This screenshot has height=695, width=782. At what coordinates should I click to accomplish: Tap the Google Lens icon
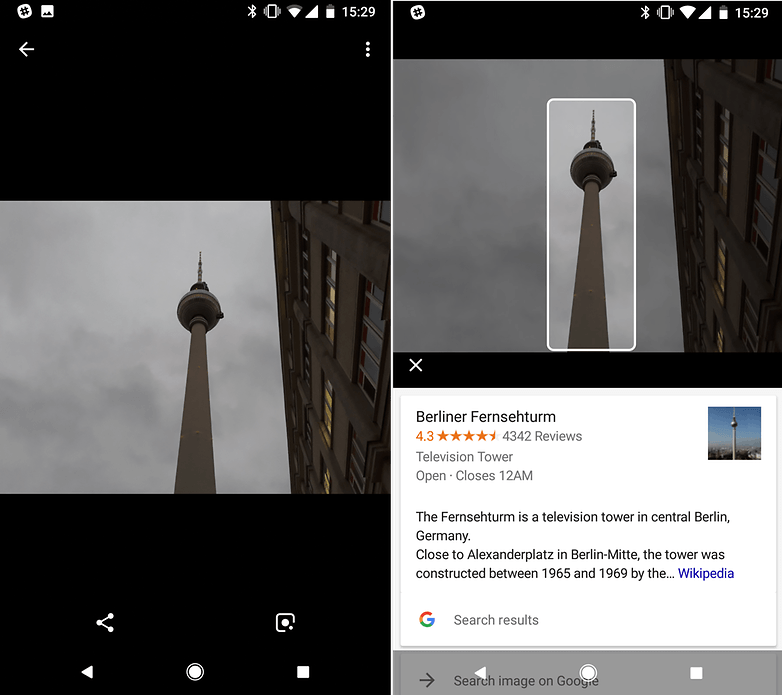285,622
